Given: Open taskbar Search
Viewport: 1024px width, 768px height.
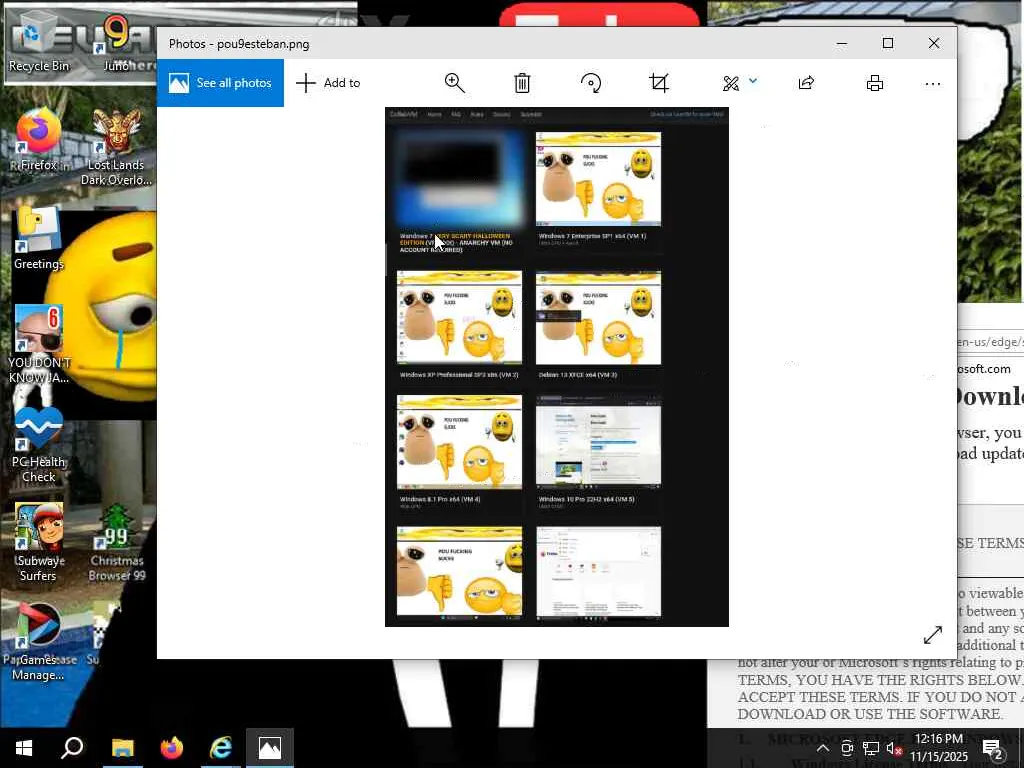Looking at the screenshot, I should (72, 748).
